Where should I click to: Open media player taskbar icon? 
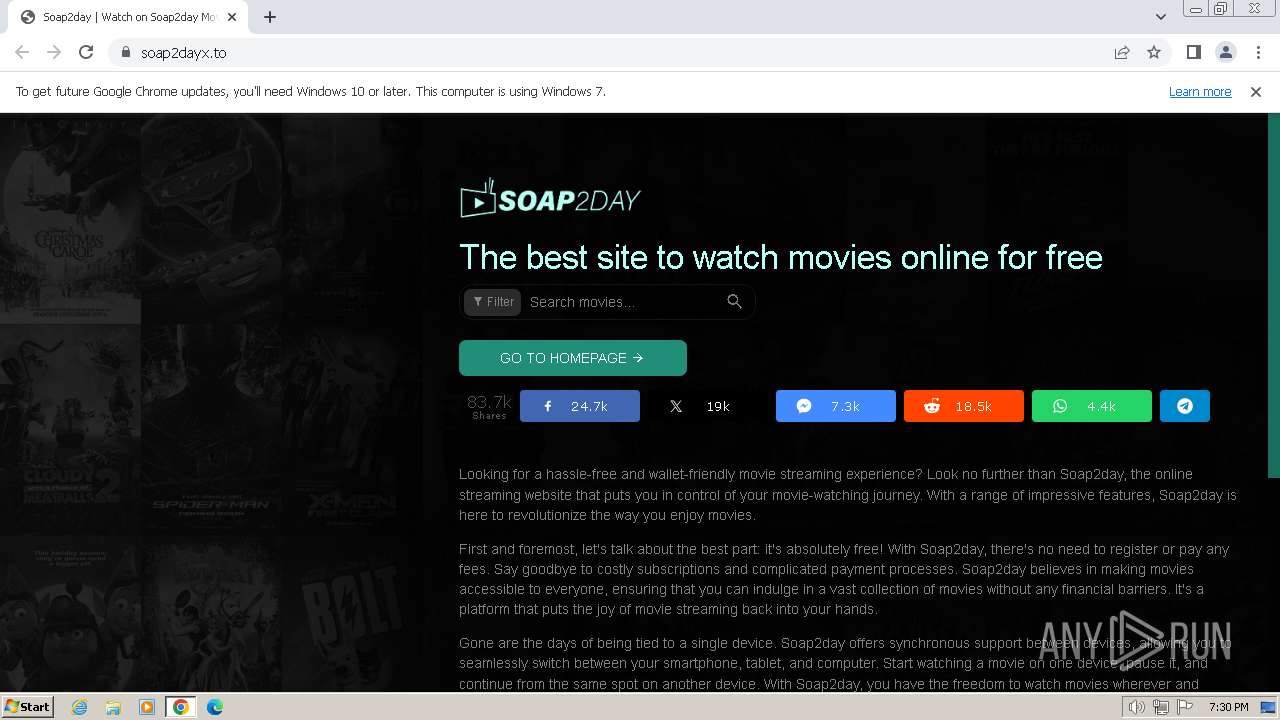pos(147,707)
